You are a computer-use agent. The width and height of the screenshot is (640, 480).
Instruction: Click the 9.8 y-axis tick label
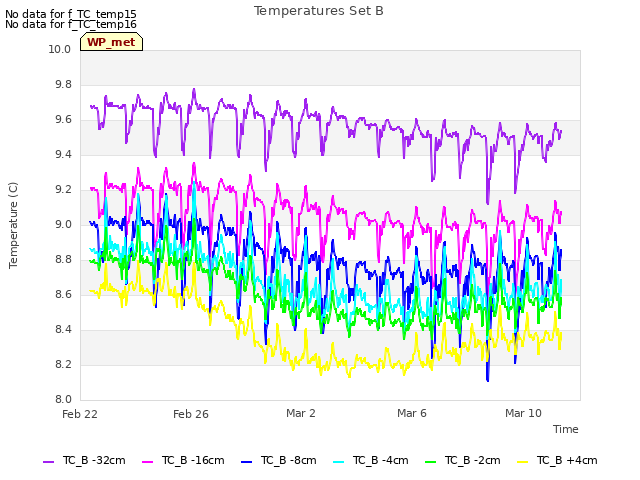pos(63,85)
